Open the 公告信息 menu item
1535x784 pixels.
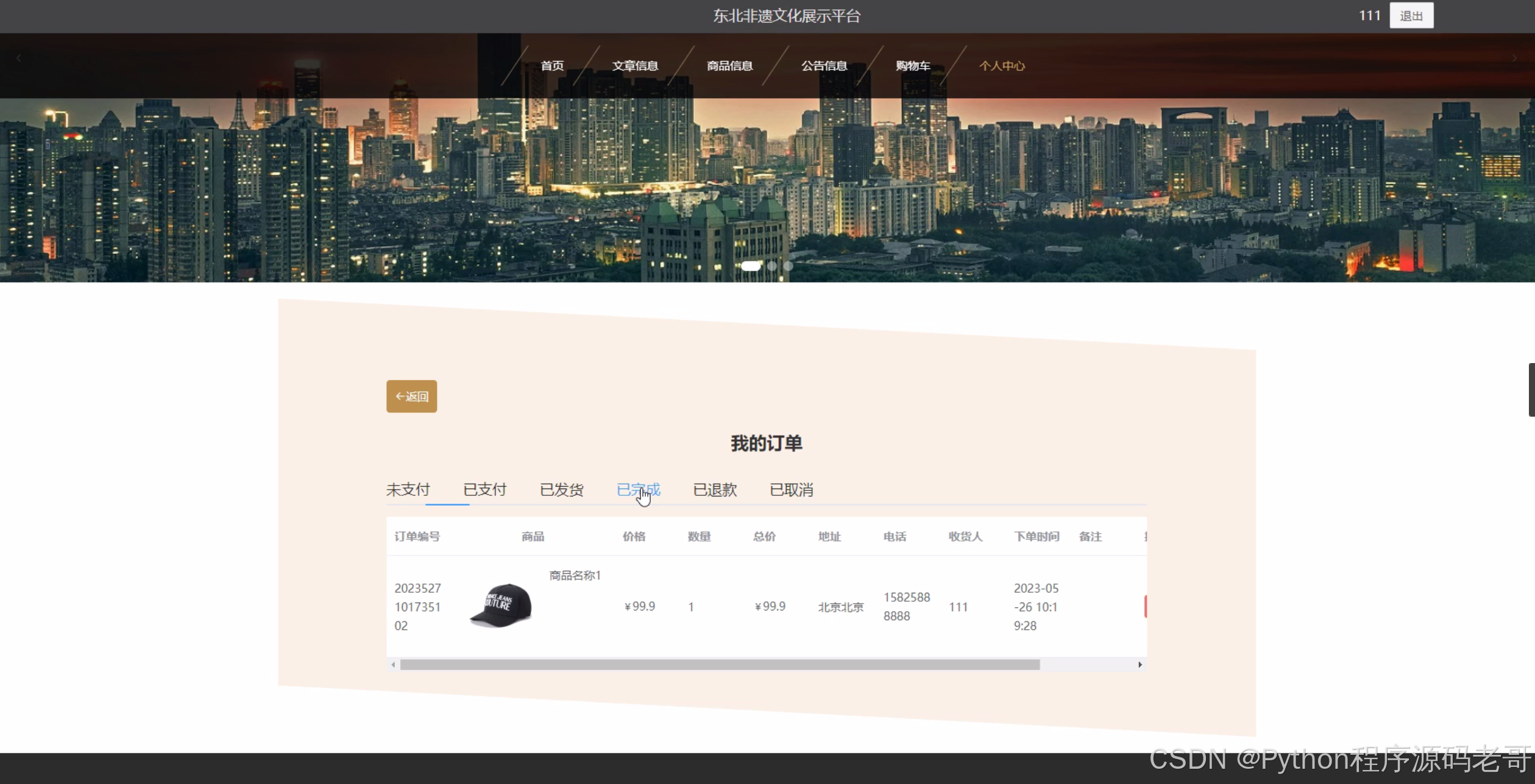point(824,66)
